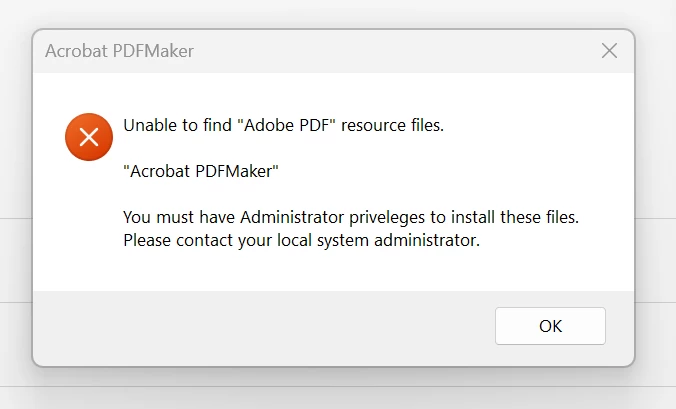Click the words "contact your" in last line

tap(225, 240)
